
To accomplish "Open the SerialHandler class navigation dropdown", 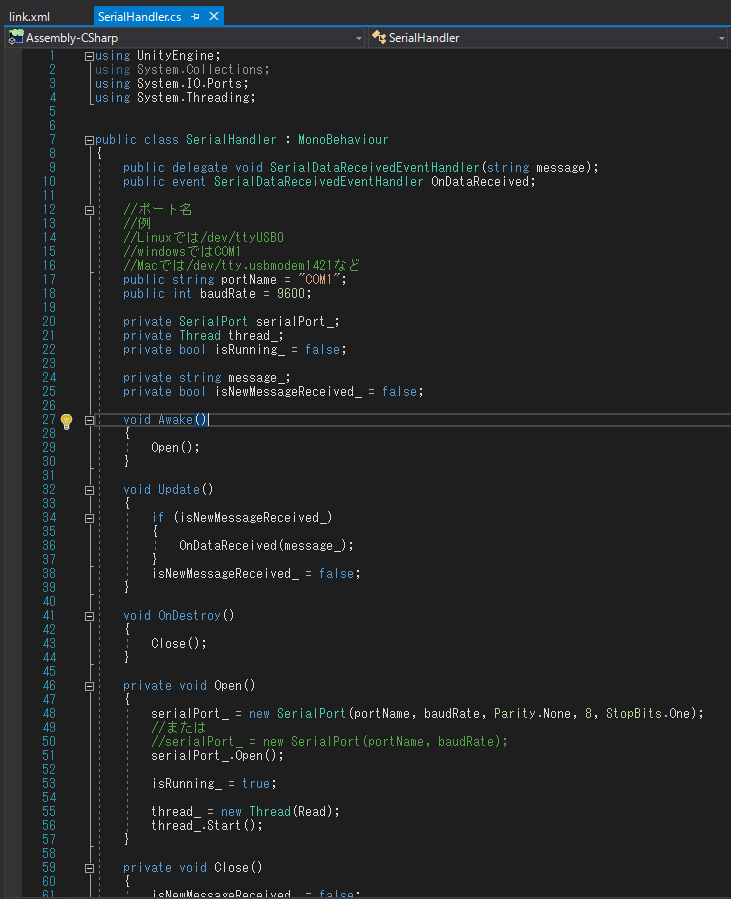I will point(722,38).
